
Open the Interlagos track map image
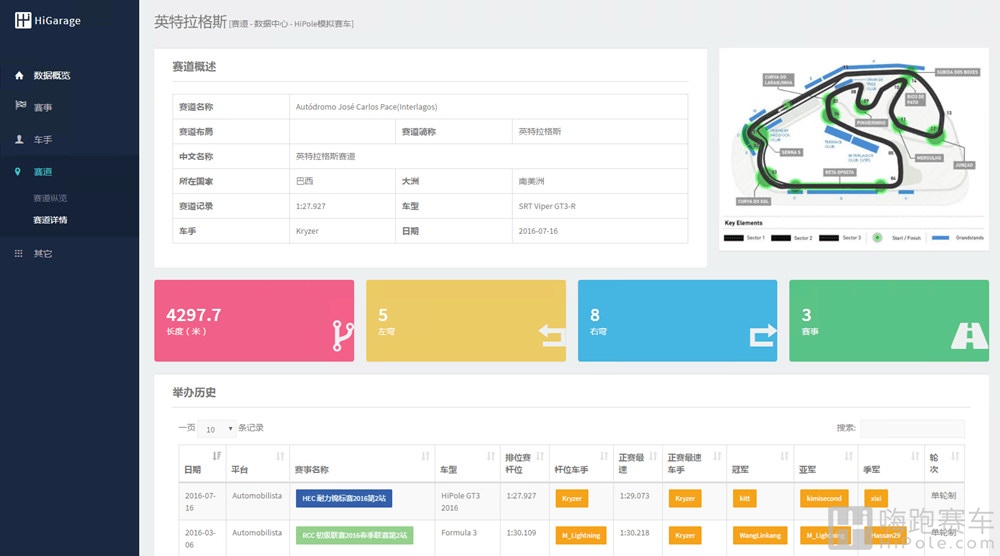click(853, 149)
